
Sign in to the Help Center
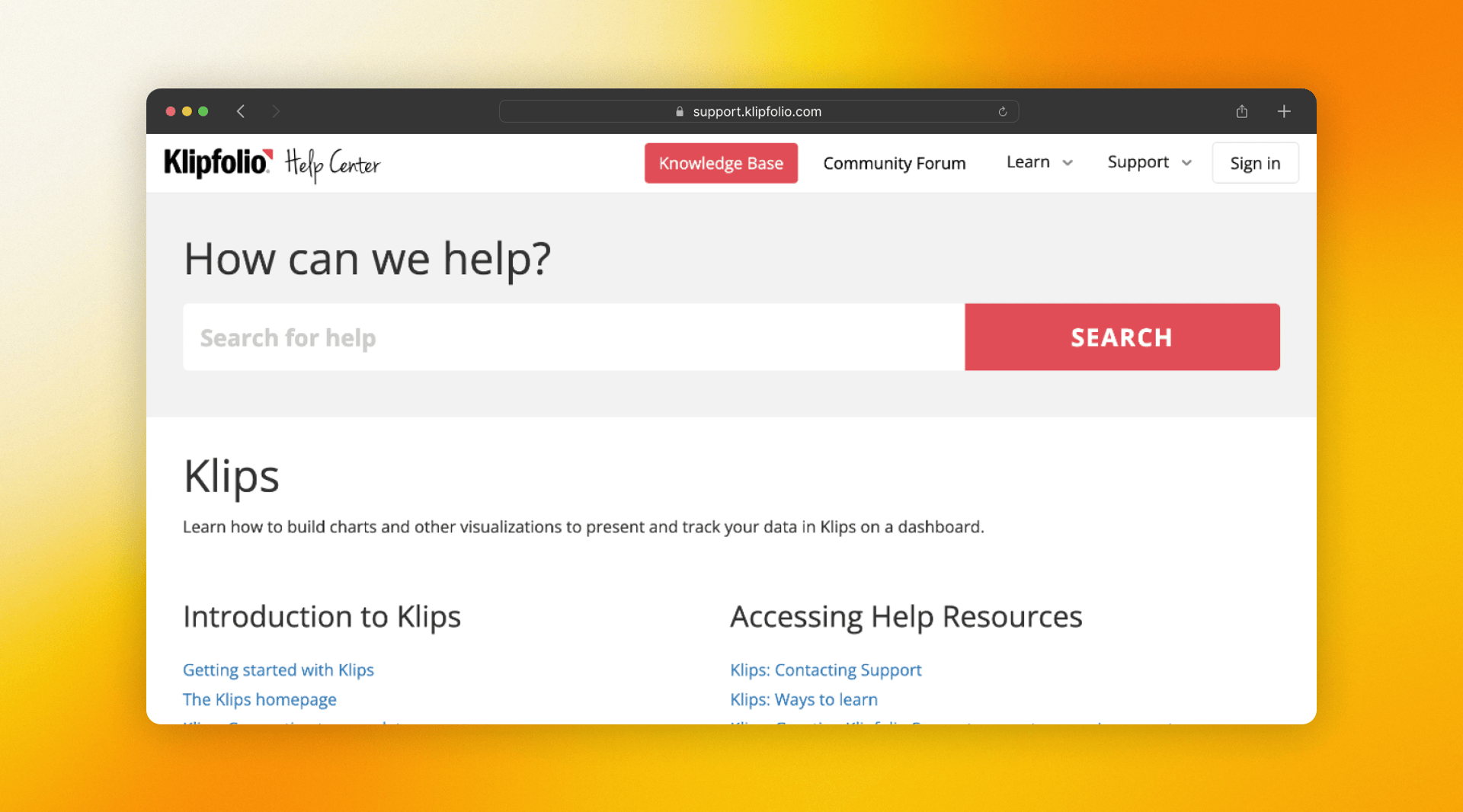point(1255,163)
